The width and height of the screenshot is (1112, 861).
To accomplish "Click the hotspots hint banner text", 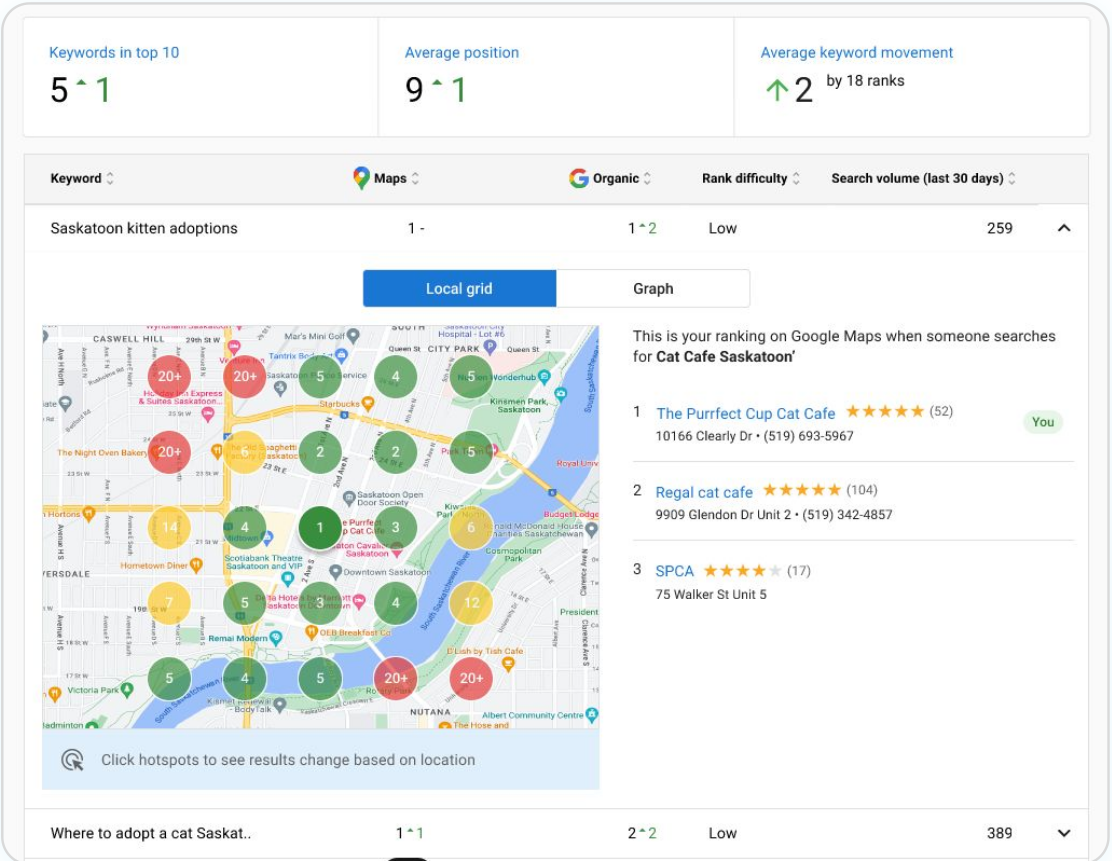I will click(288, 760).
